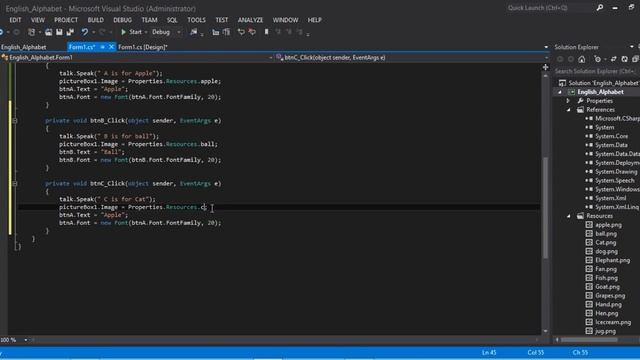640x360 pixels.
Task: Open the editor zoom 100 % dropdown
Action: point(26,340)
